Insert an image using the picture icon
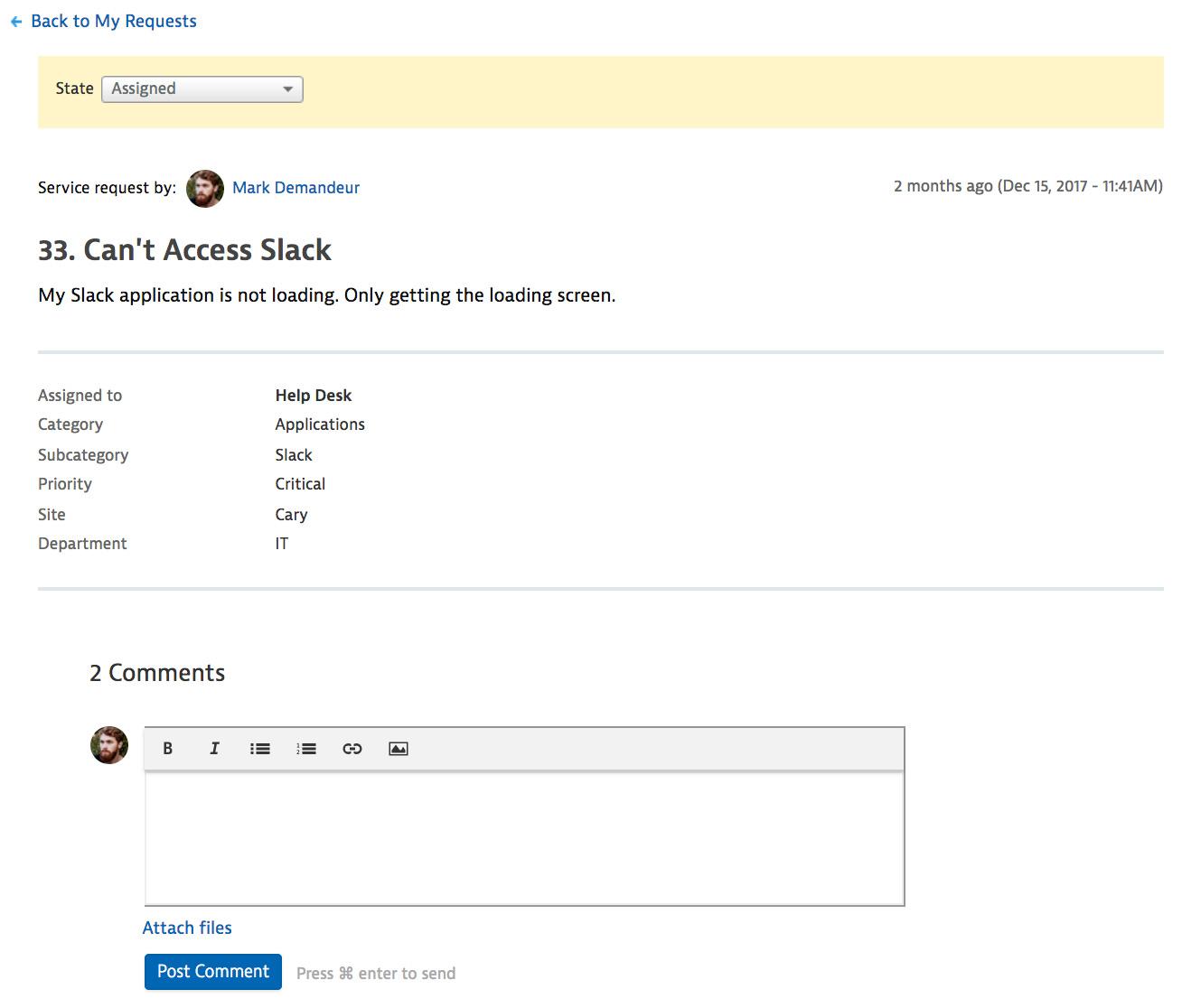The width and height of the screenshot is (1182, 1008). pyautogui.click(x=399, y=749)
